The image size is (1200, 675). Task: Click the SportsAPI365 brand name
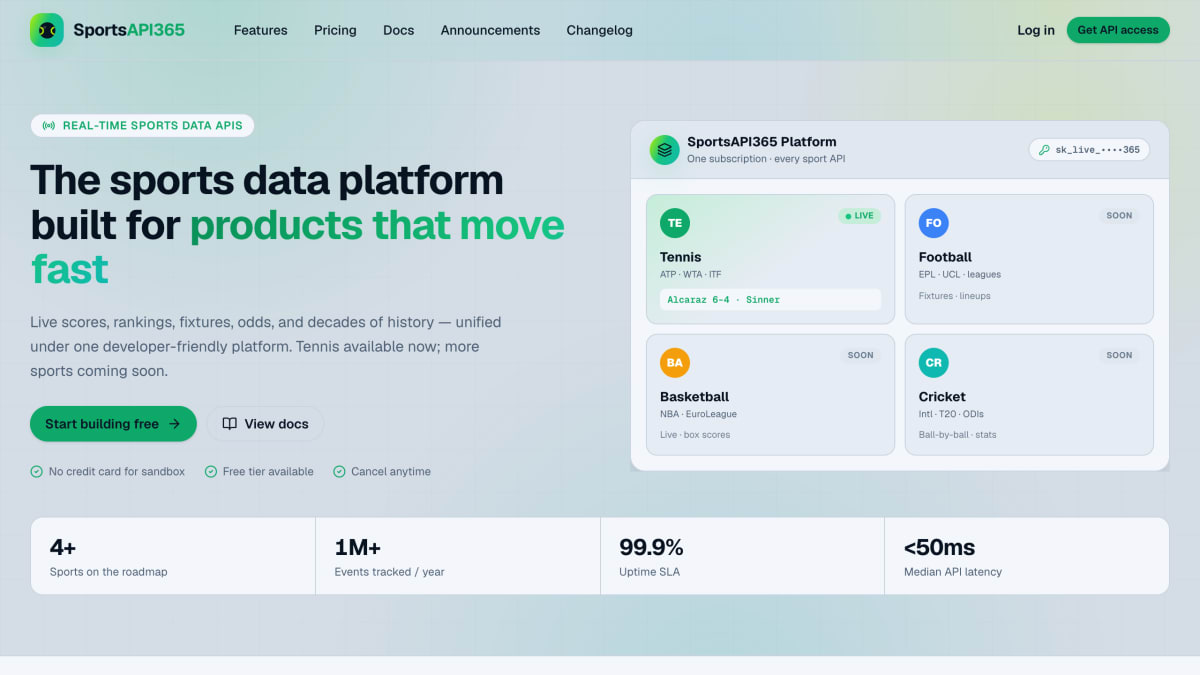click(x=129, y=30)
